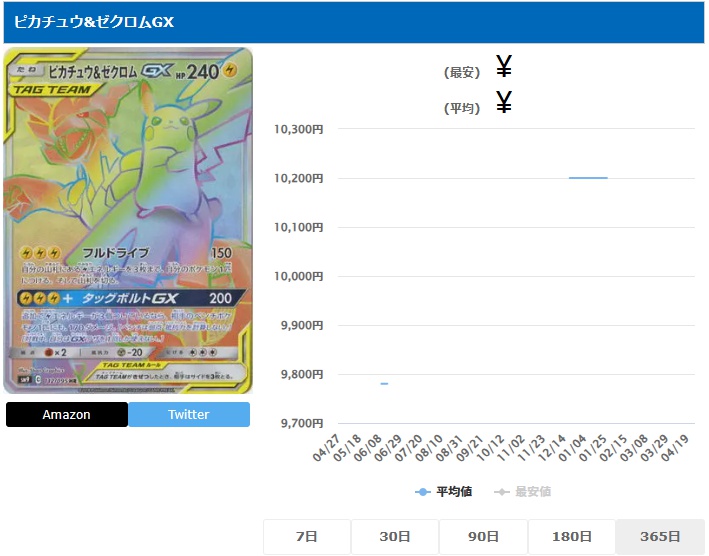This screenshot has height=556, width=709.
Task: Select the 30日 period tab
Action: [x=395, y=537]
